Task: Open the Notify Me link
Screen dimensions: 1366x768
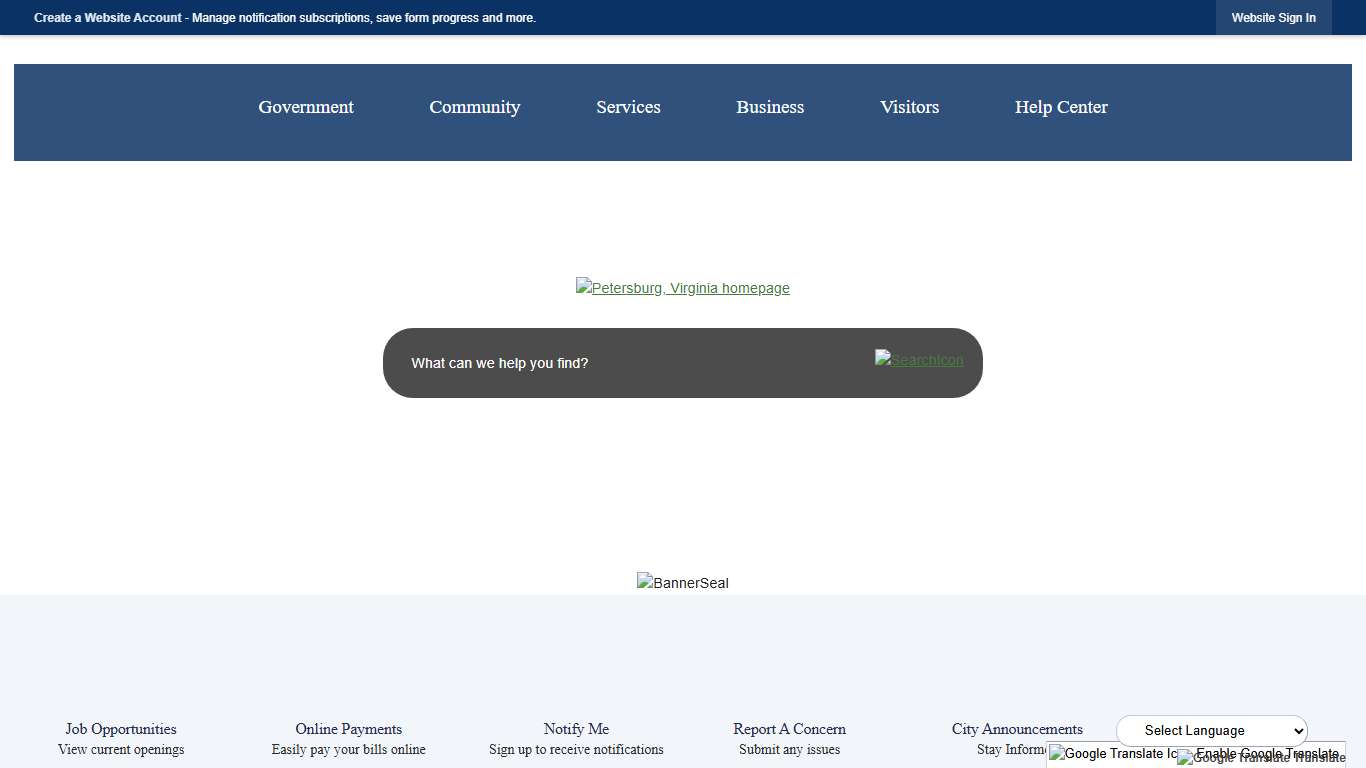Action: (x=576, y=730)
